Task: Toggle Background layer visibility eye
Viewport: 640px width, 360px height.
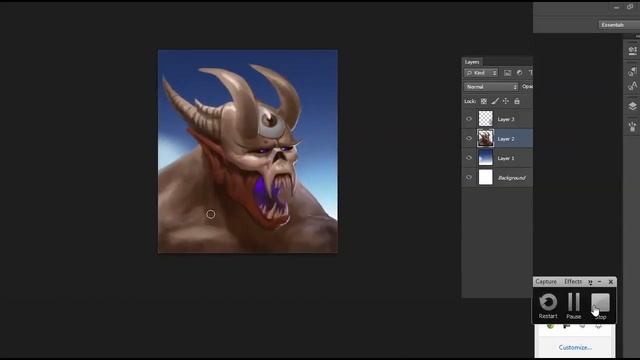Action: 469,178
